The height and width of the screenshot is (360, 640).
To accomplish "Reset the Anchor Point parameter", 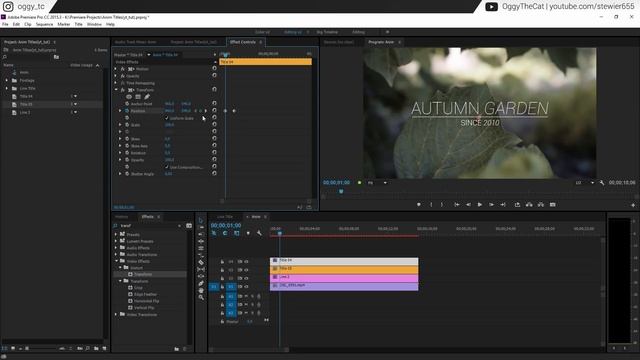I will pos(214,104).
